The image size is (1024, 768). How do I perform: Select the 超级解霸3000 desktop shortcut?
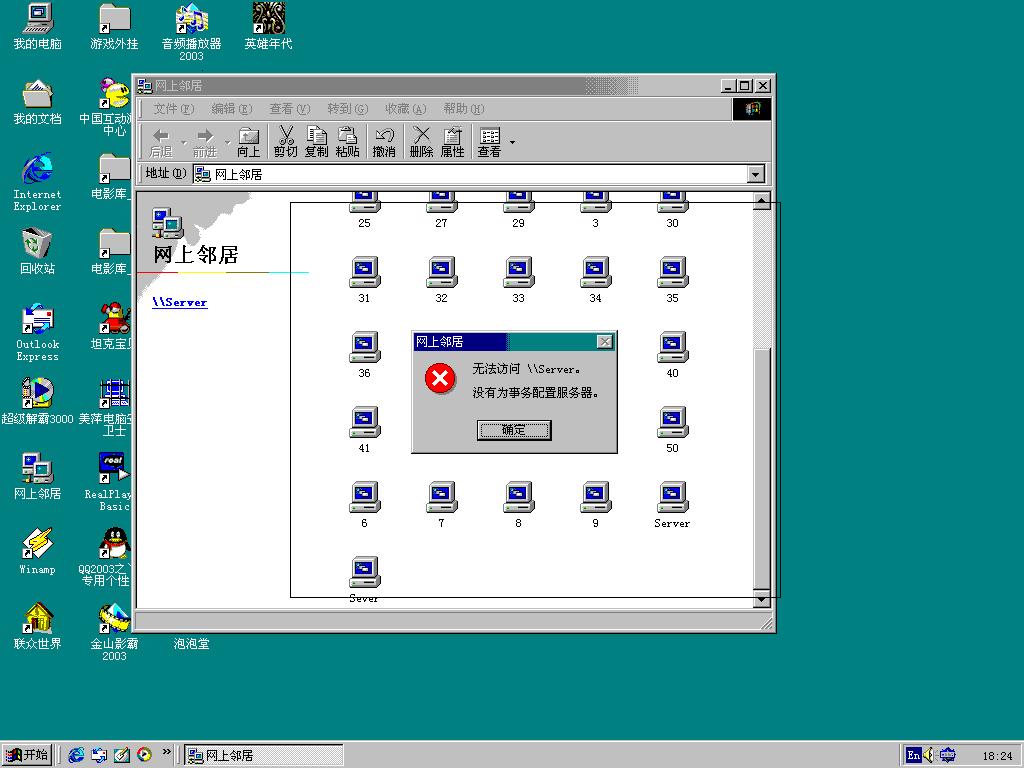37,401
